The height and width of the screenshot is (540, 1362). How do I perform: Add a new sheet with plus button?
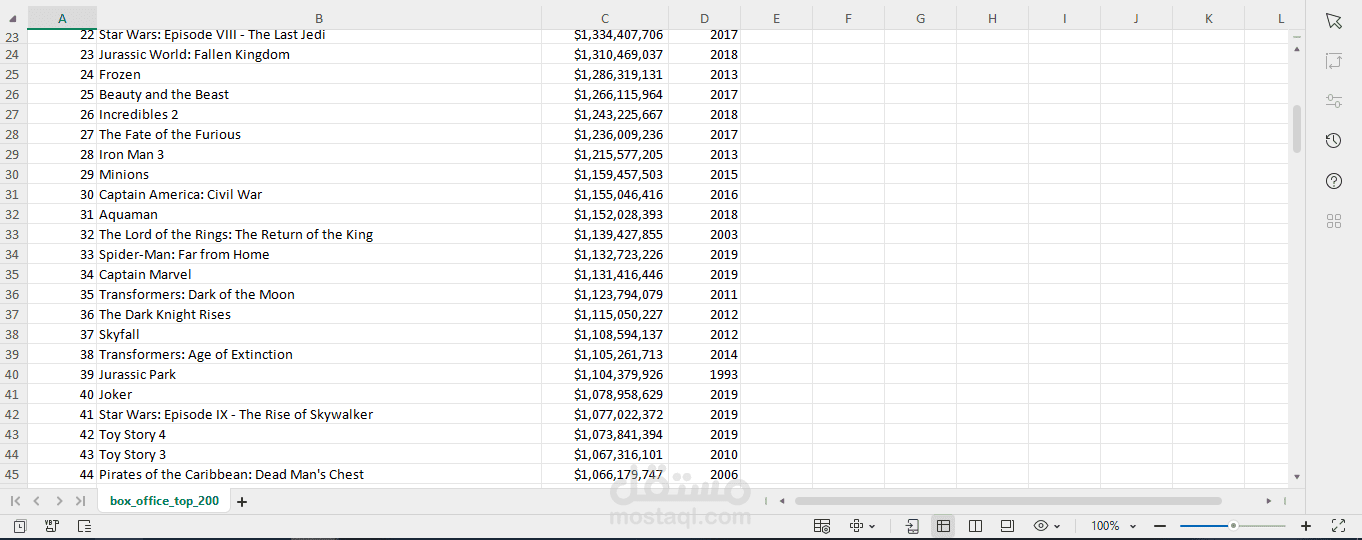coord(241,502)
